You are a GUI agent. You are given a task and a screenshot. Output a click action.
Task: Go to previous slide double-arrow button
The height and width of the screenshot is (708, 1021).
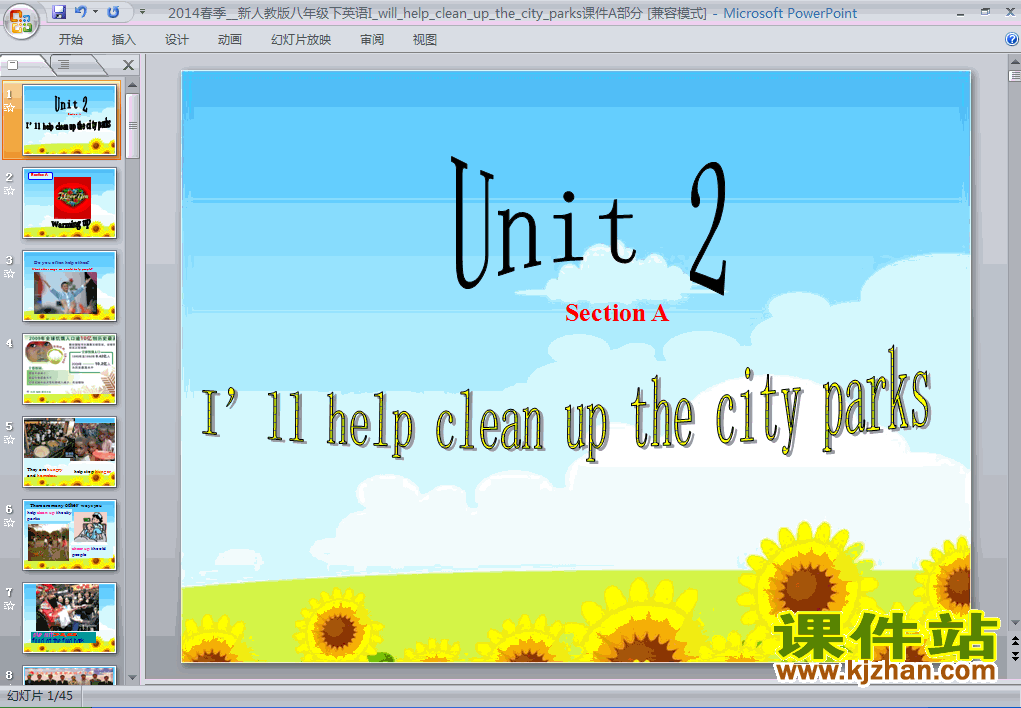pos(1014,643)
